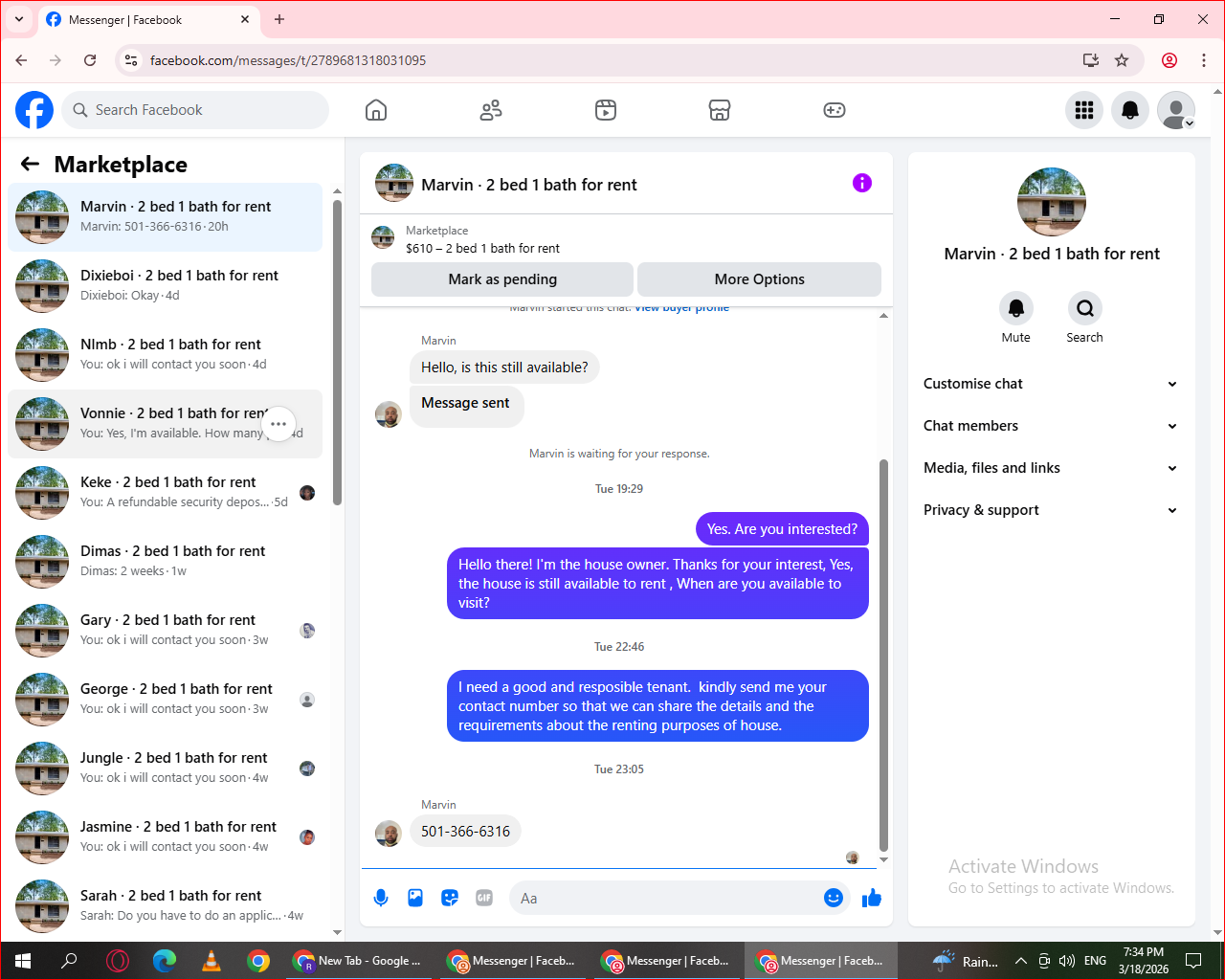This screenshot has width=1225, height=980.
Task: Open George conversation in chat list
Action: click(x=166, y=700)
